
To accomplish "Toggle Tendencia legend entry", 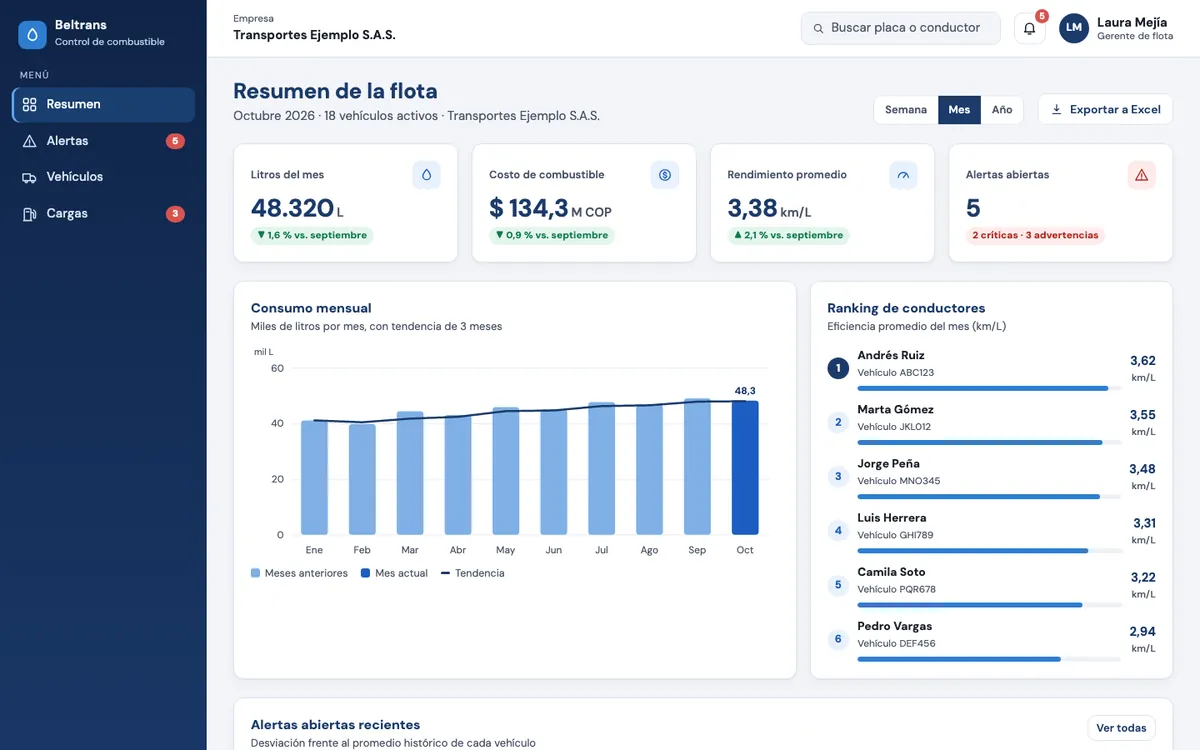I will pos(472,574).
